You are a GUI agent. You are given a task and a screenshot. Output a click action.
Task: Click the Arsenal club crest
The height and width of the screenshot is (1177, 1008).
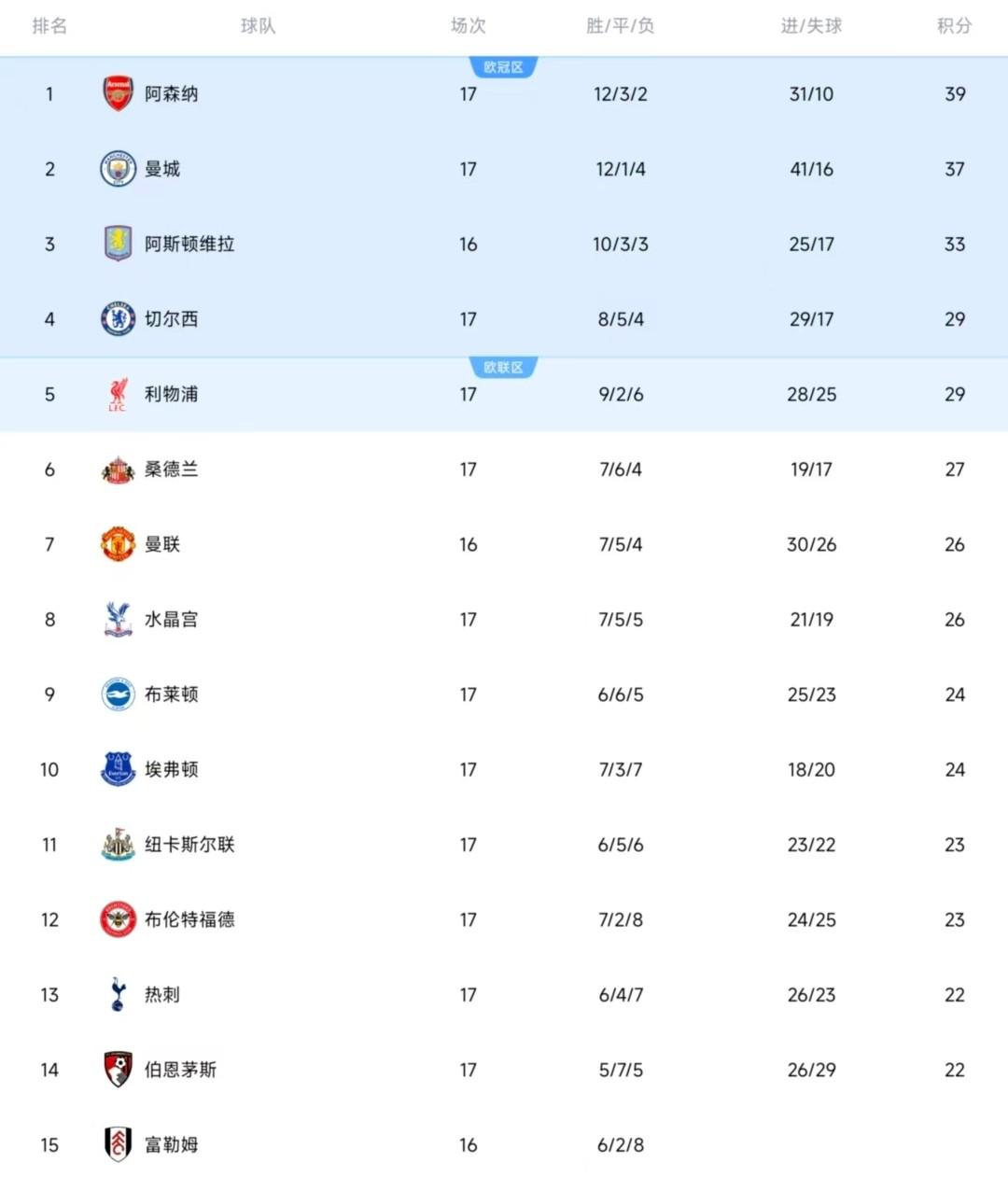click(x=118, y=94)
